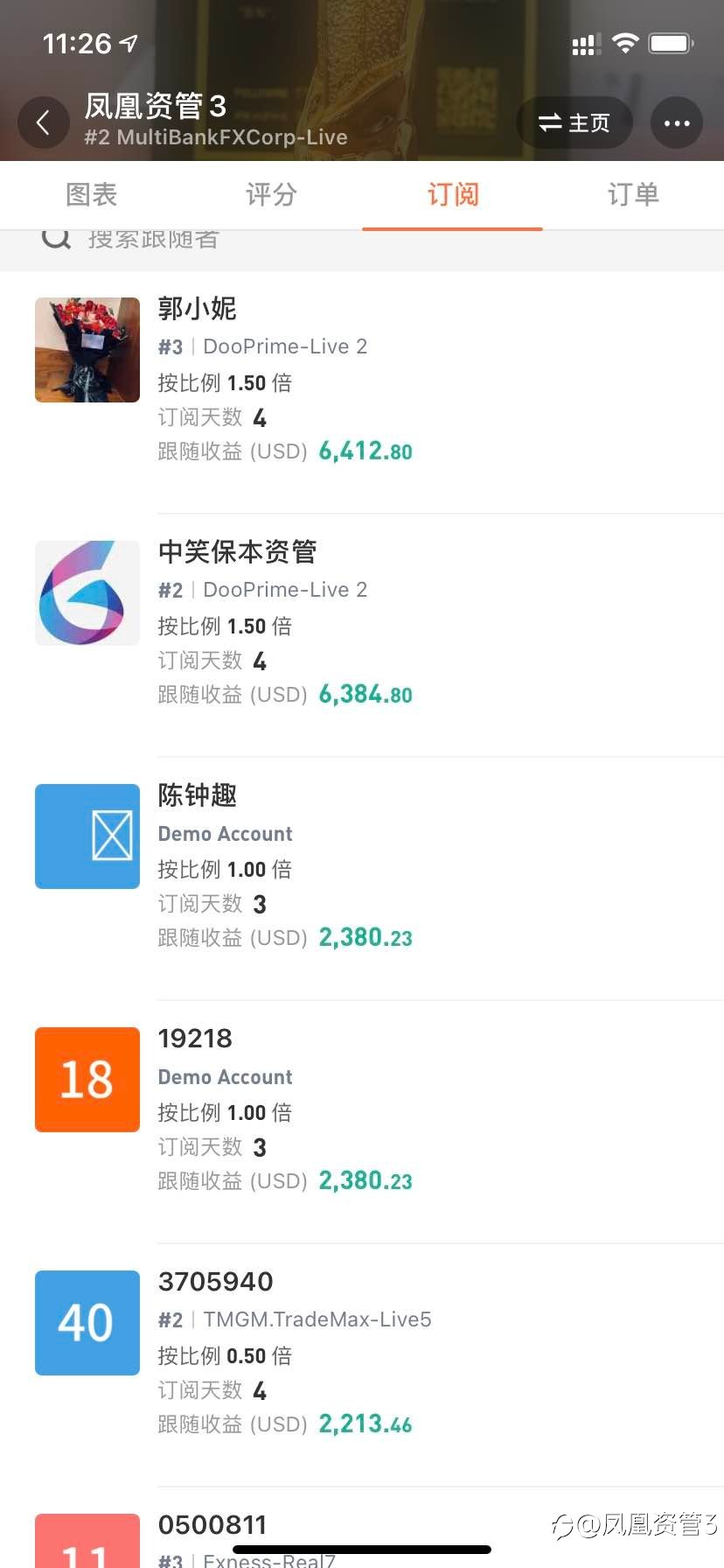This screenshot has height=1568, width=724.
Task: Switch to the 评分 tab
Action: point(271,195)
